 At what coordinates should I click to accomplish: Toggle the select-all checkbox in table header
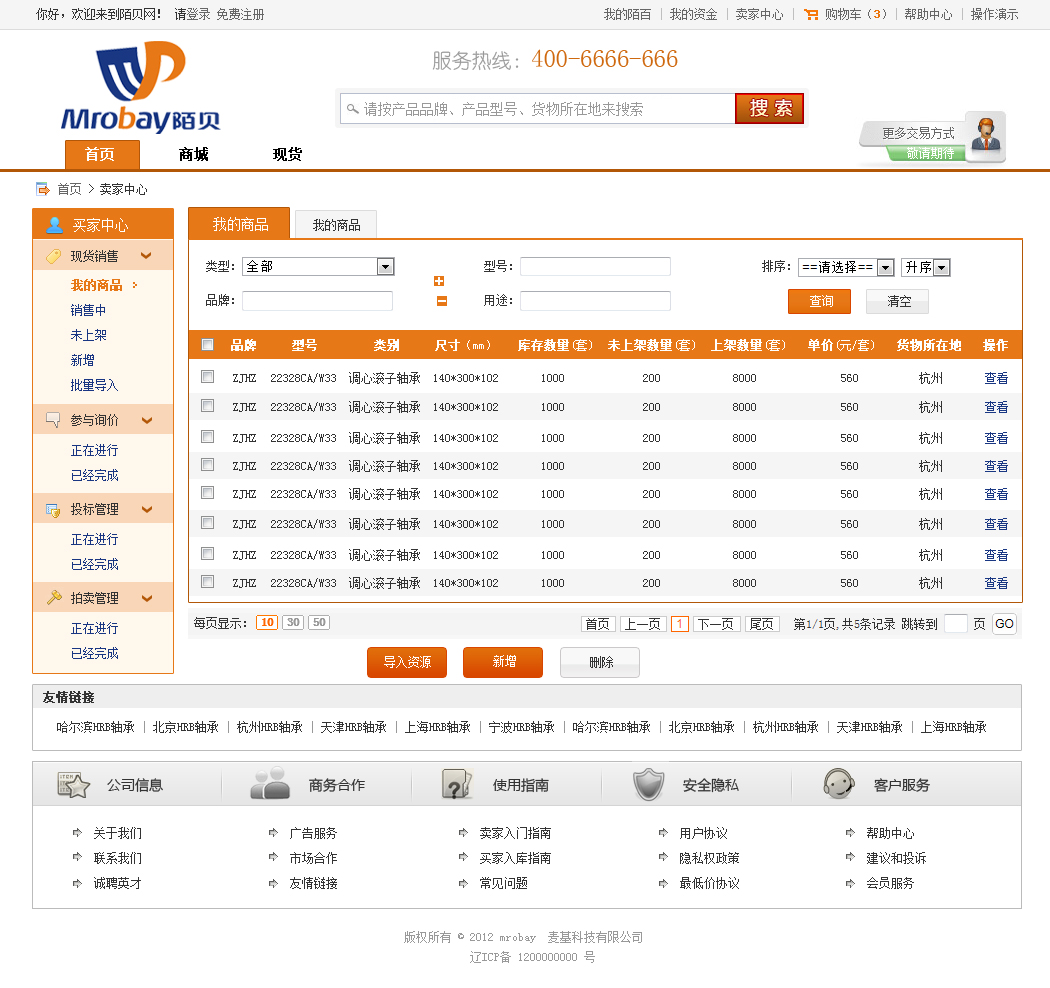[x=208, y=345]
